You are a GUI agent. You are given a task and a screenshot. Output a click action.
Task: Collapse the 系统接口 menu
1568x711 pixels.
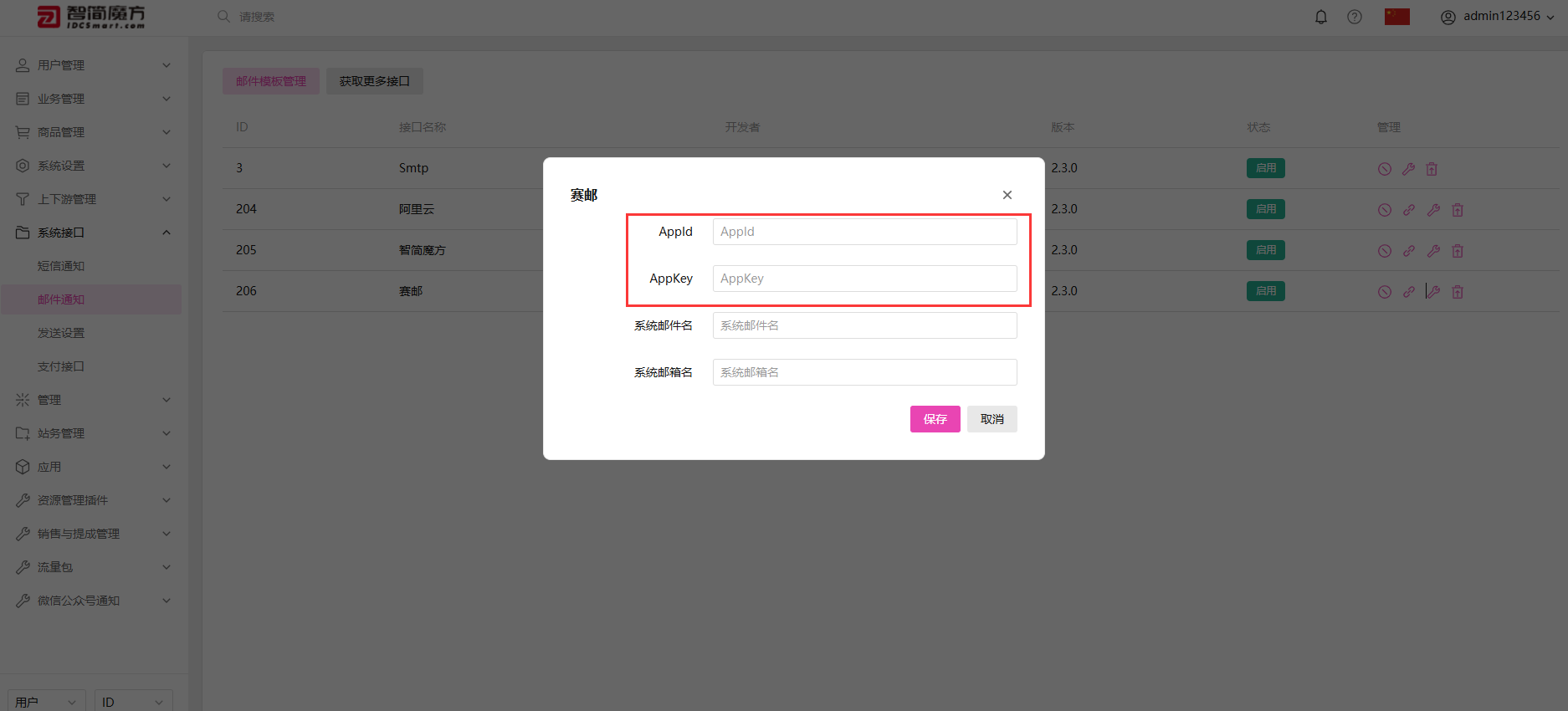[94, 233]
